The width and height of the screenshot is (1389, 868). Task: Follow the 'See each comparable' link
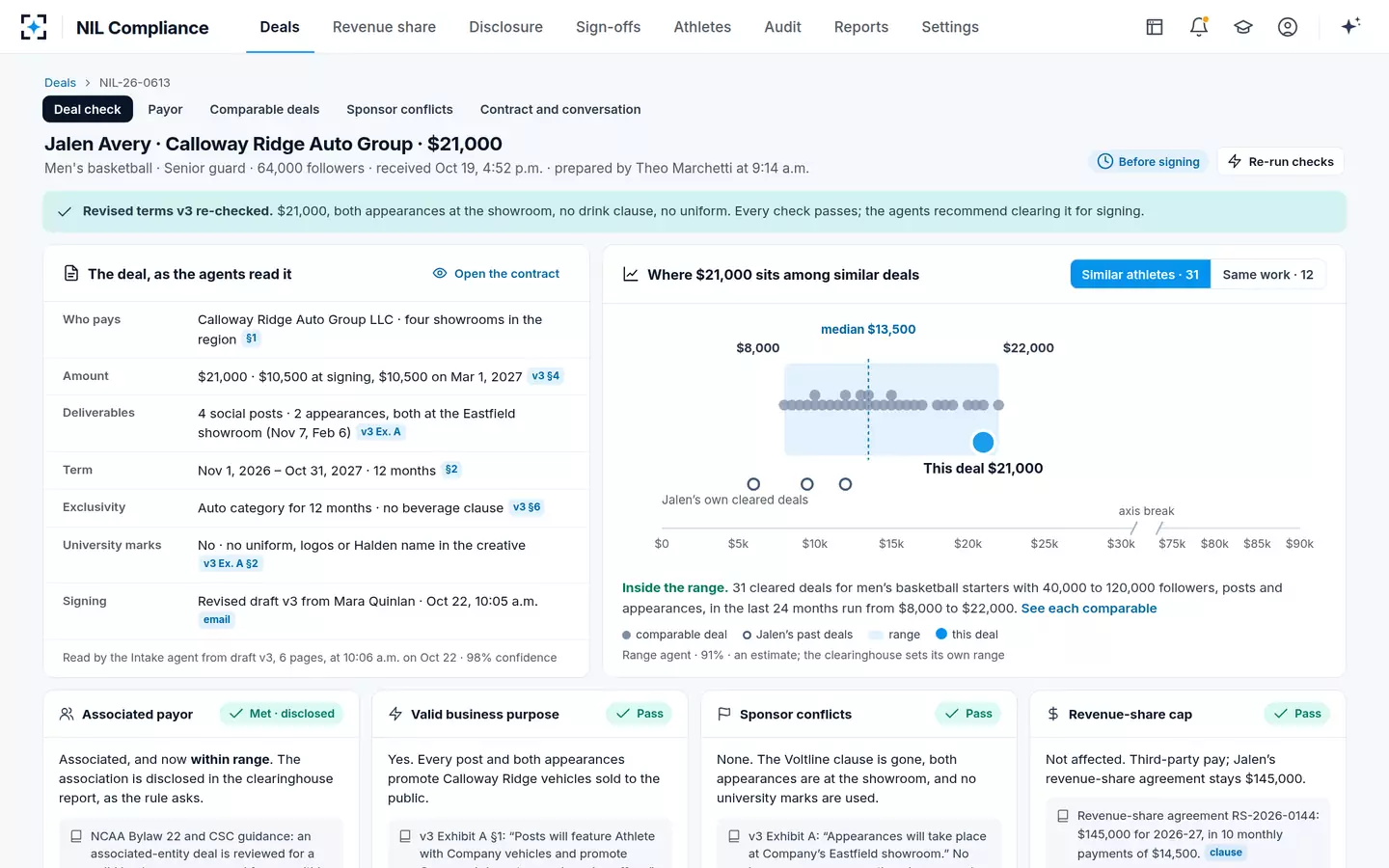[1089, 609]
